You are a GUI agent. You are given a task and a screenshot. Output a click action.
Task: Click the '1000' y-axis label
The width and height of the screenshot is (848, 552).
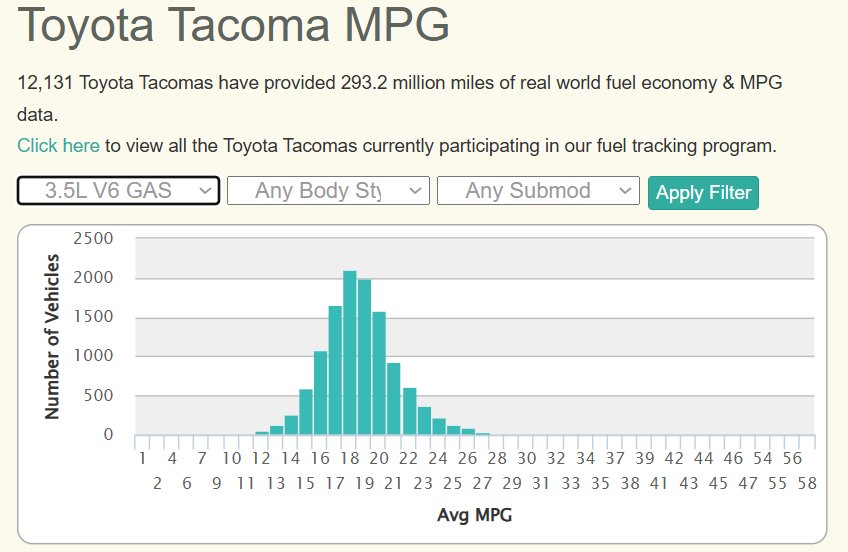pyautogui.click(x=93, y=355)
